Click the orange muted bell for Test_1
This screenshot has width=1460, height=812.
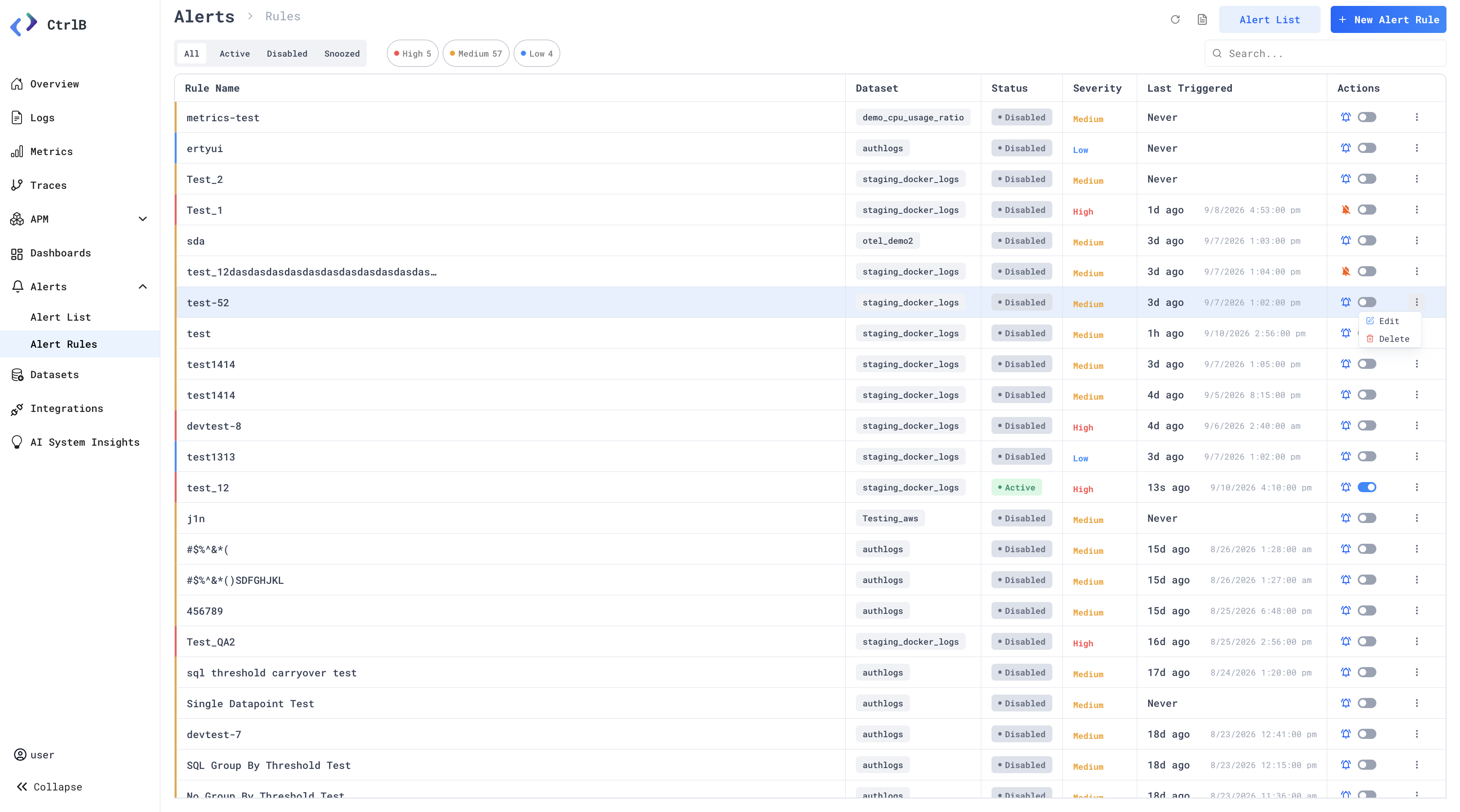(1346, 210)
